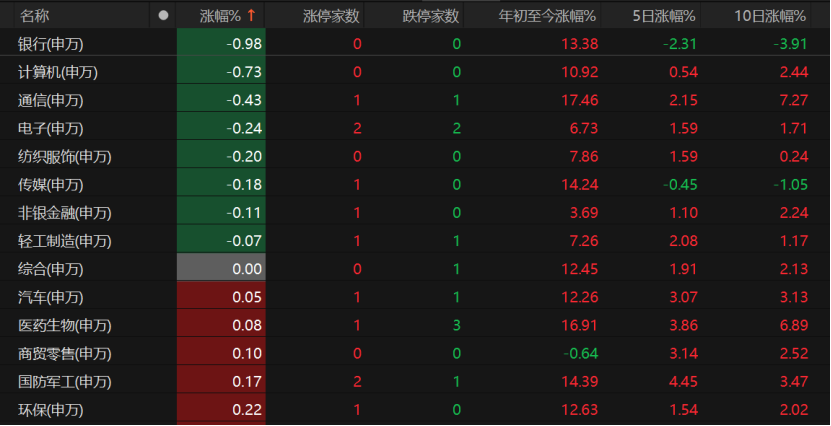Viewport: 831px width, 426px height.
Task: Select 传媒(申万) sector name
Action: click(50, 185)
